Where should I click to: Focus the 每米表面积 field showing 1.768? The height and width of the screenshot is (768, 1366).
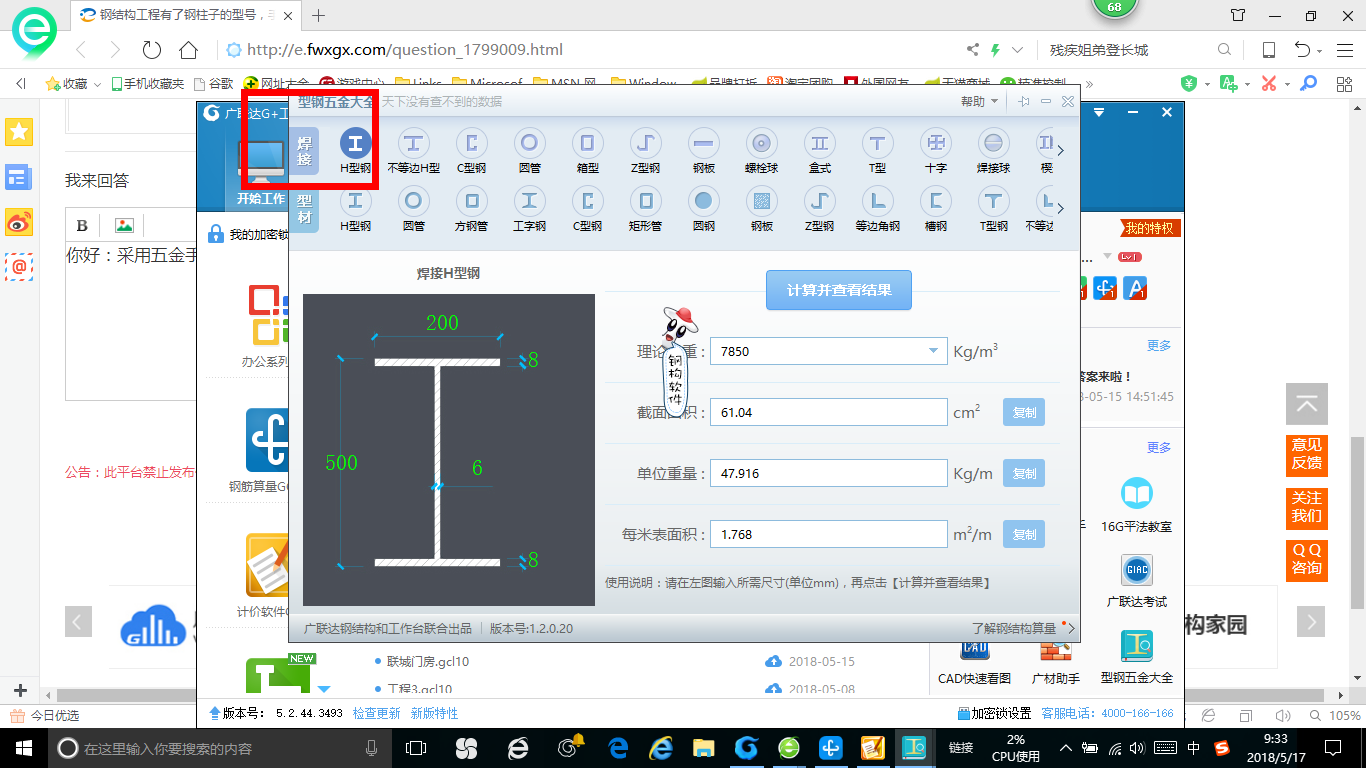coord(828,534)
